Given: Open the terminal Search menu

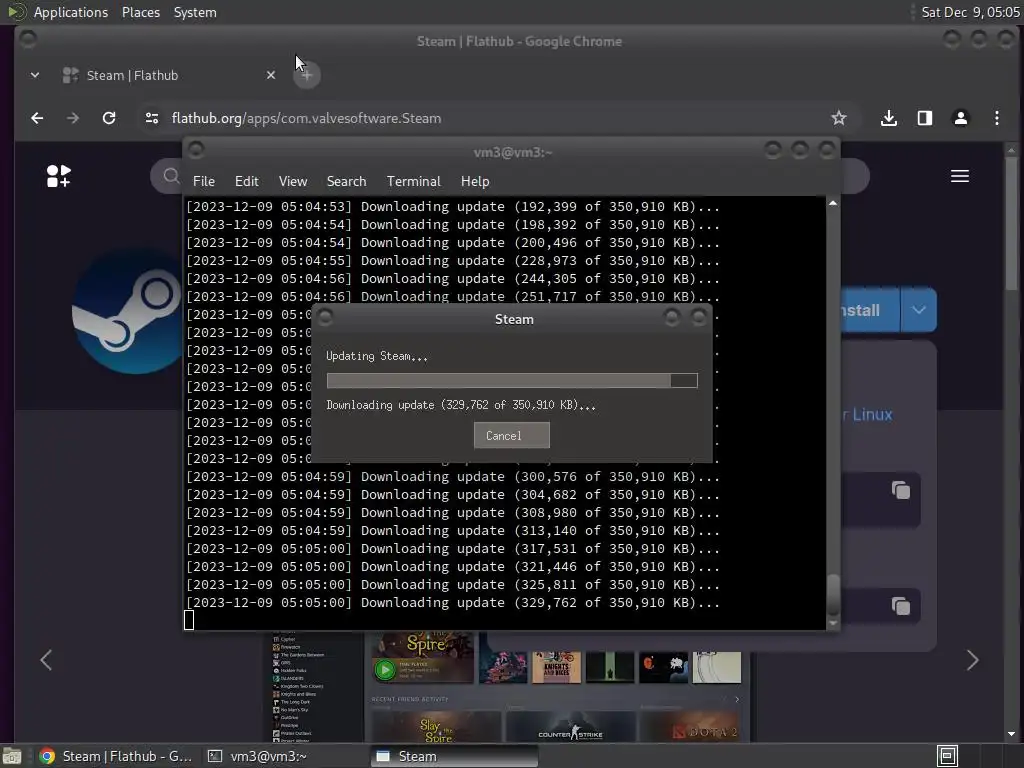Looking at the screenshot, I should 346,182.
